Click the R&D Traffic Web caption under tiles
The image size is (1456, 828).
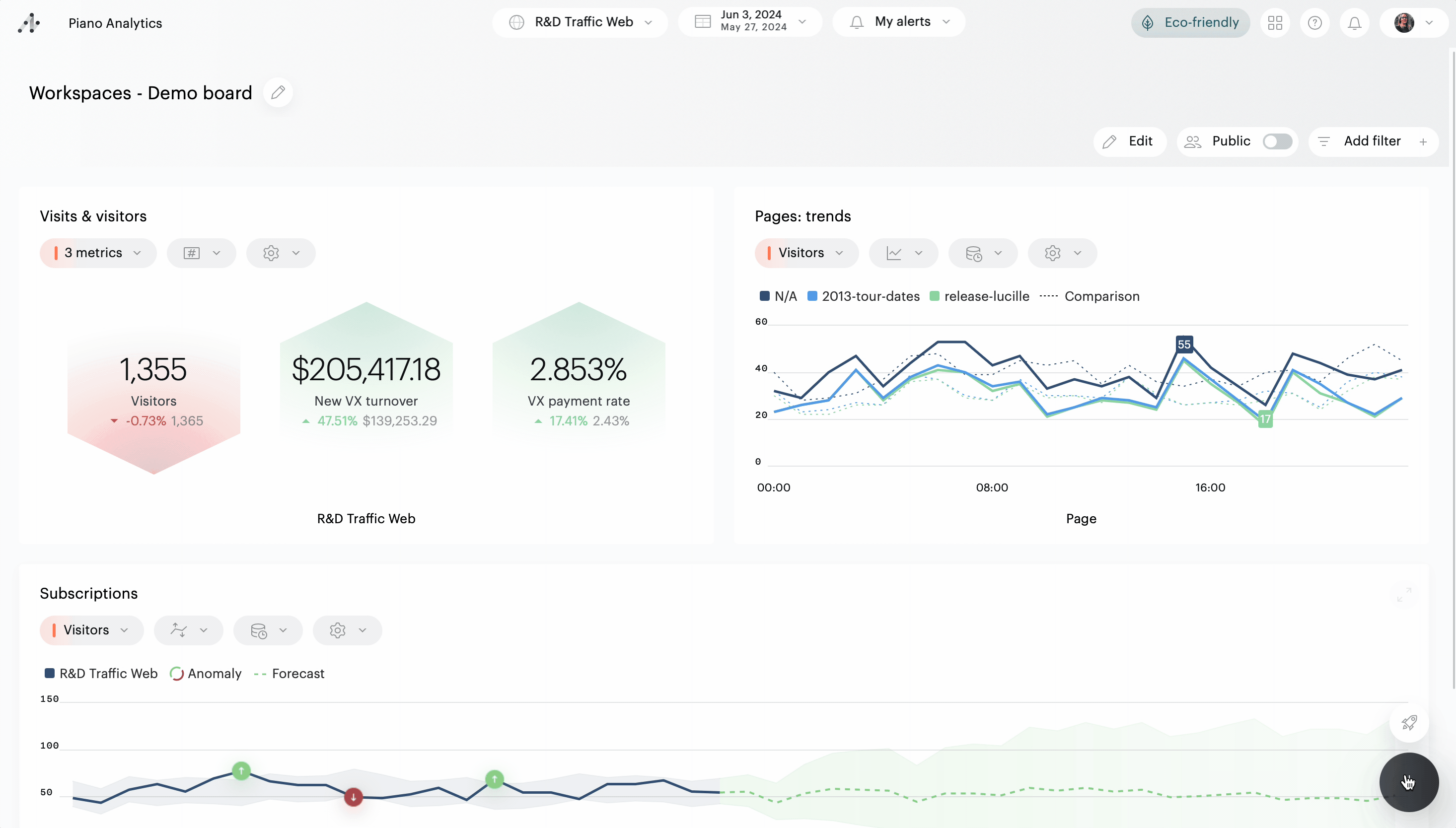[366, 519]
